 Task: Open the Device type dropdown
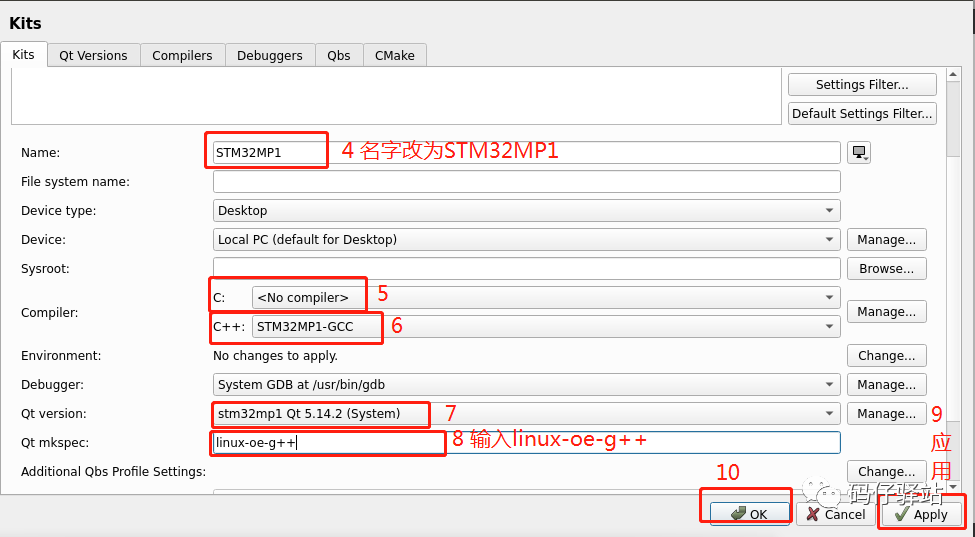point(527,211)
